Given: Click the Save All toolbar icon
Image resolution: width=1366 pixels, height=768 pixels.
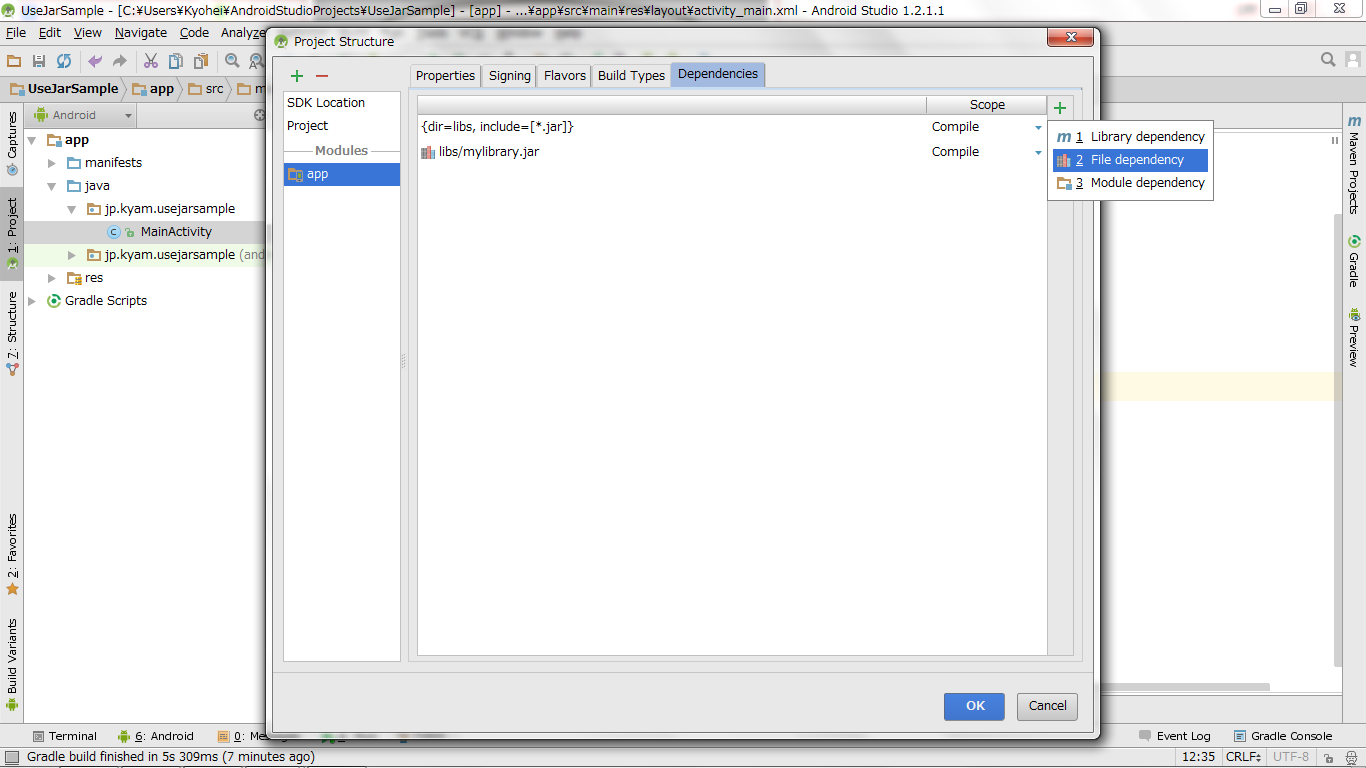Looking at the screenshot, I should point(39,61).
